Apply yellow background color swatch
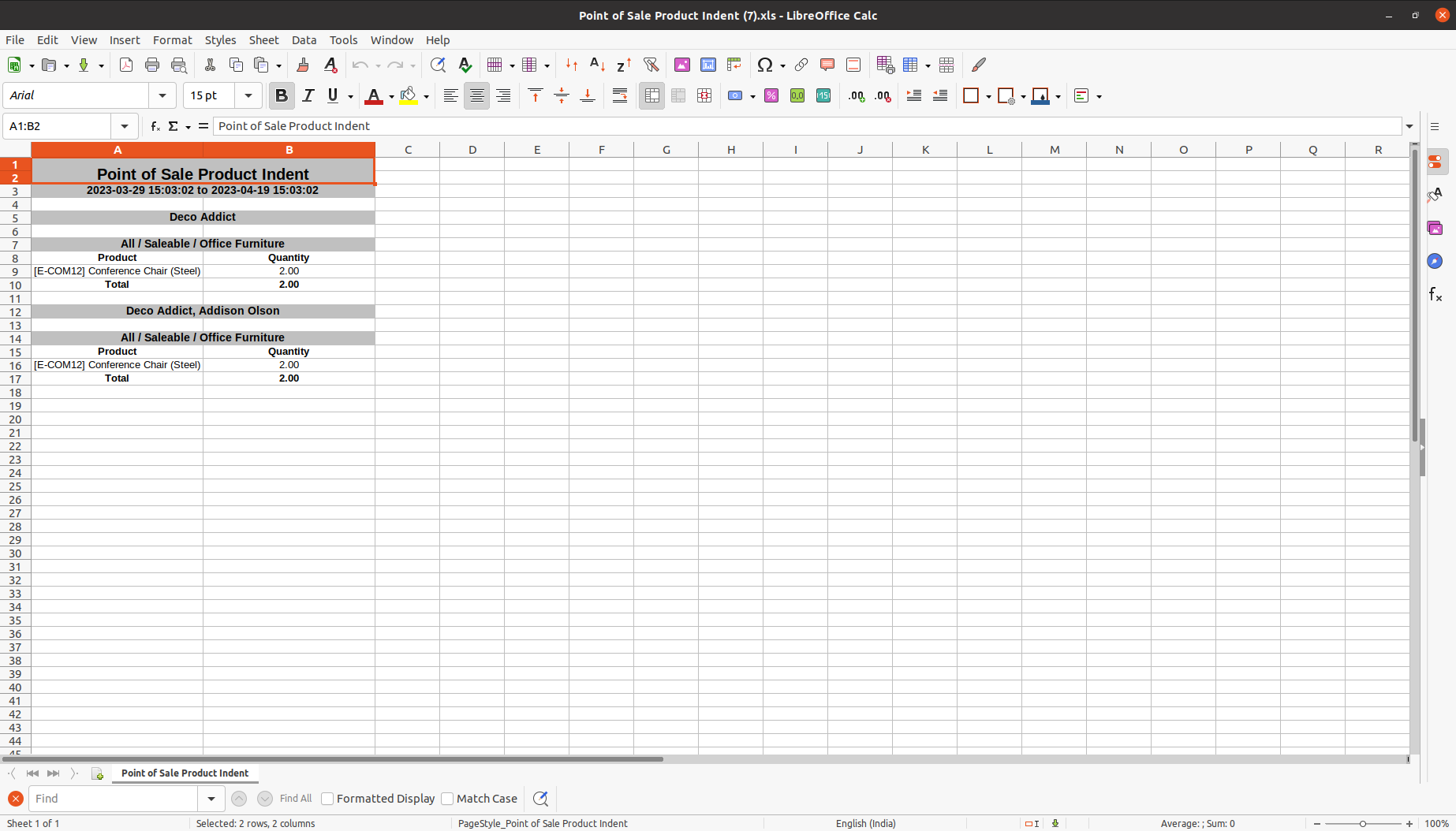1456x831 pixels. (x=408, y=96)
